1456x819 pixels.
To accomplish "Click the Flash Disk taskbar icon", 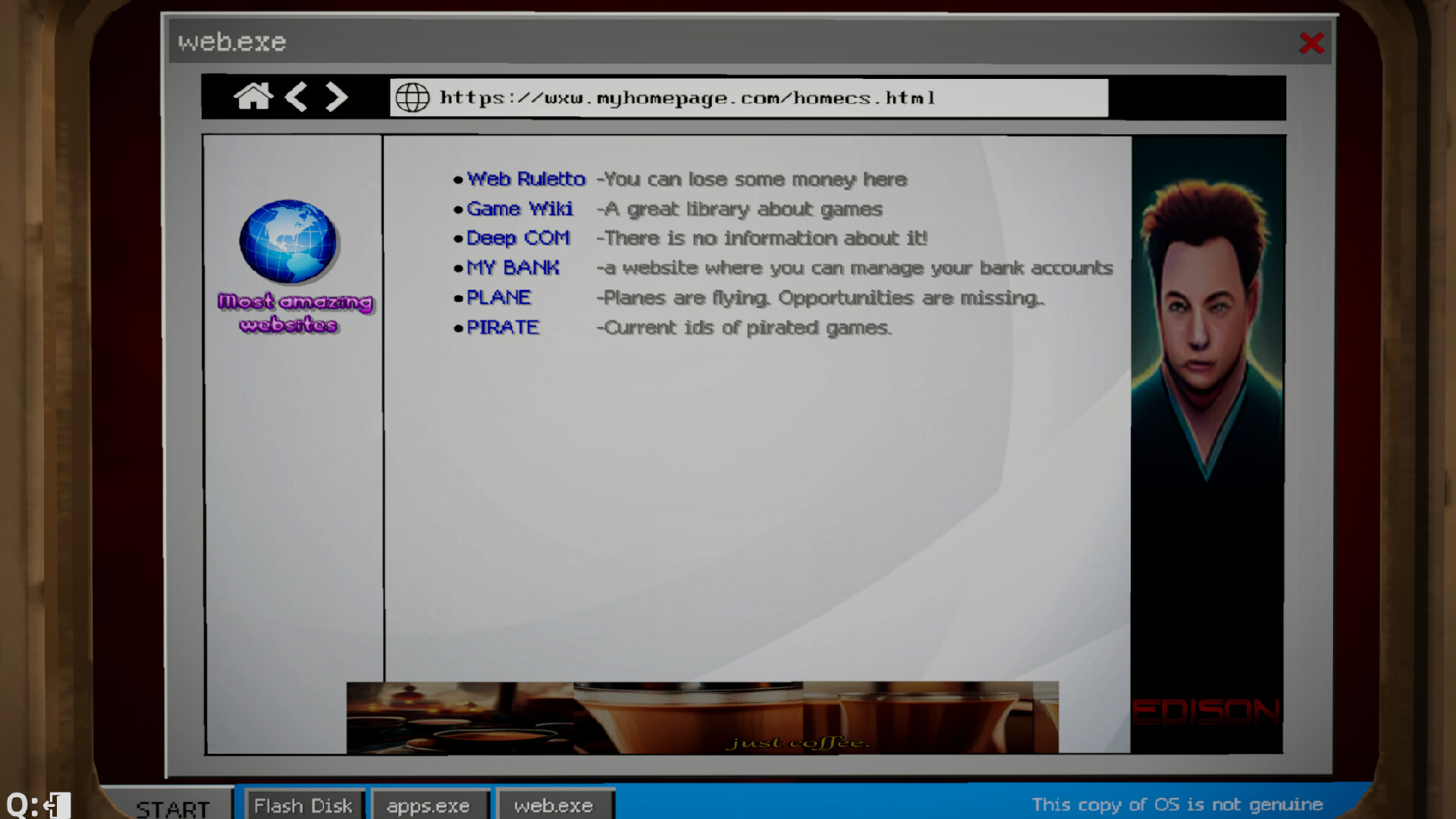I will tap(305, 805).
